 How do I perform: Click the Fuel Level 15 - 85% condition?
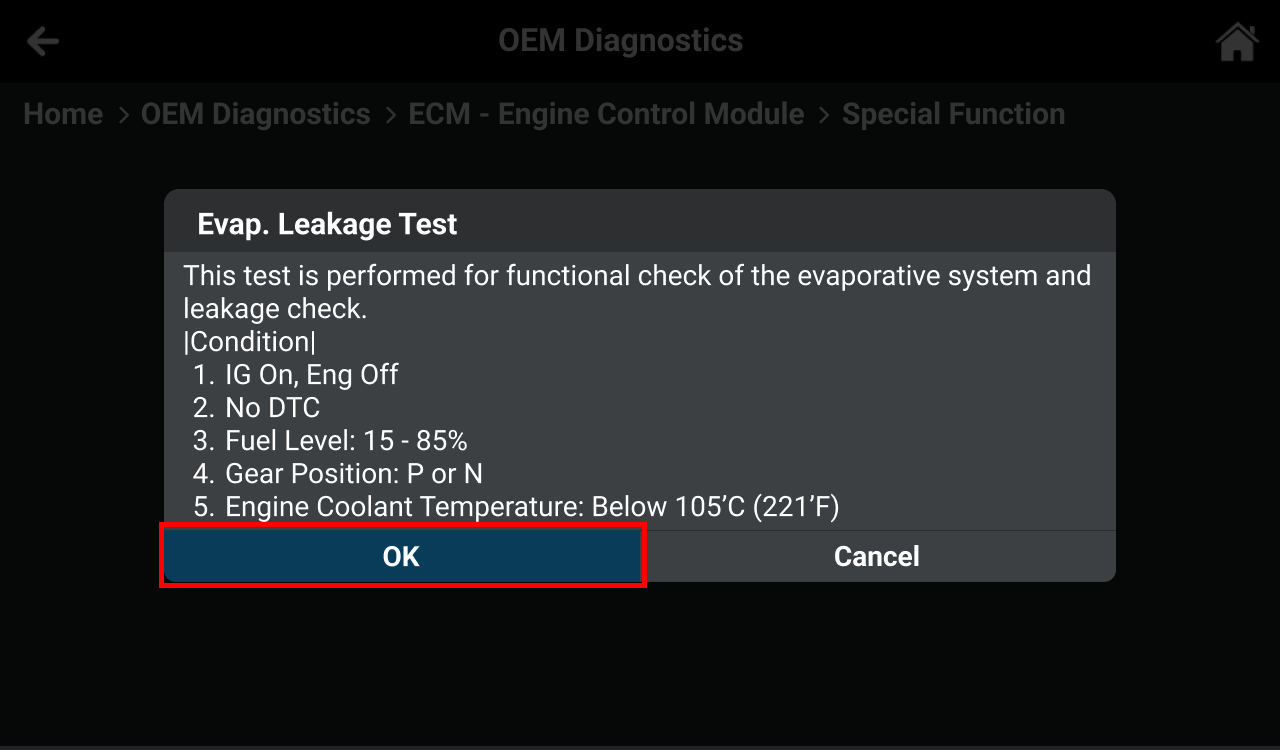pyautogui.click(x=346, y=441)
